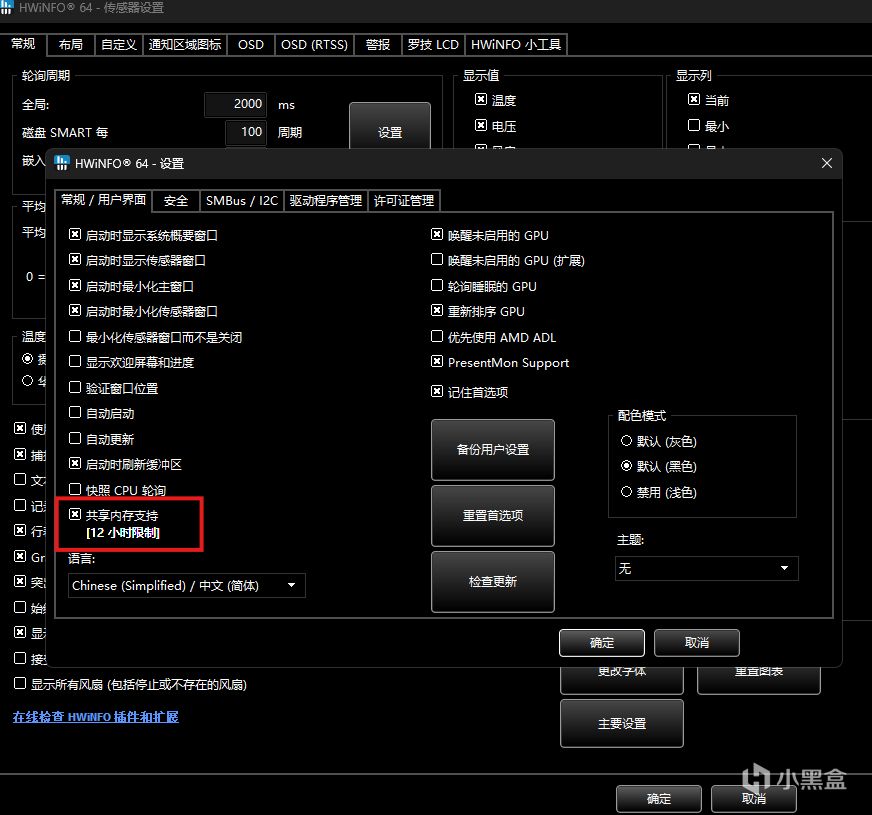Open the 主题 theme dropdown
Viewport: 872px width, 815px height.
click(x=706, y=568)
